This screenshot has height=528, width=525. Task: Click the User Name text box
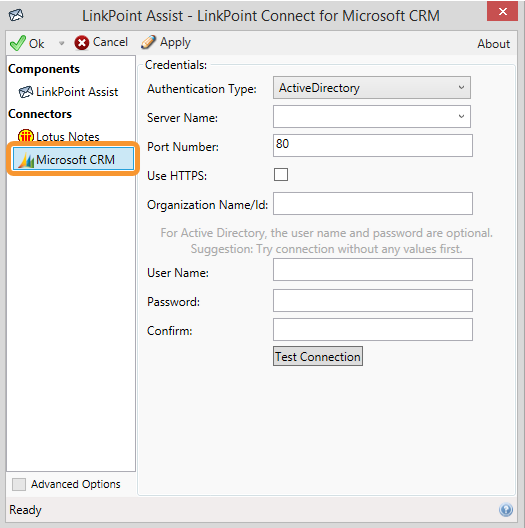pyautogui.click(x=373, y=269)
